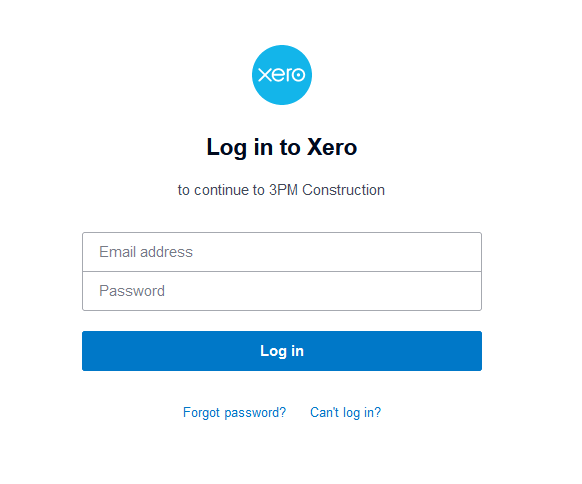Click the Log in to Xero heading
Viewport: 582px width, 484px height.
[x=282, y=147]
